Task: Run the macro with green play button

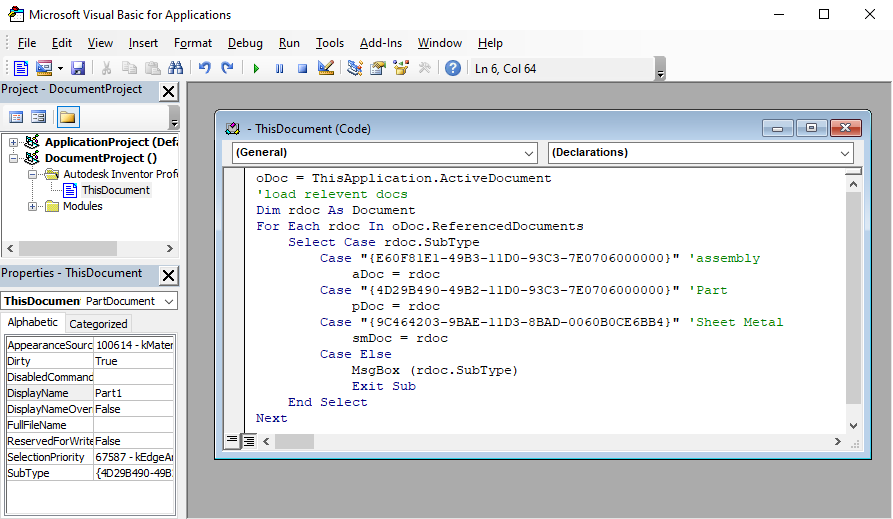Action: coord(256,68)
